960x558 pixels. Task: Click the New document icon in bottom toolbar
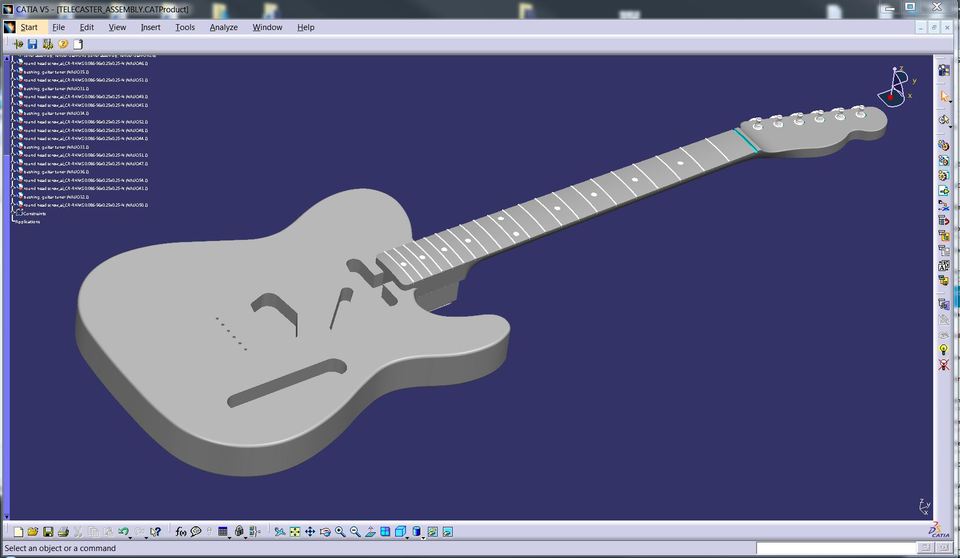[x=18, y=532]
